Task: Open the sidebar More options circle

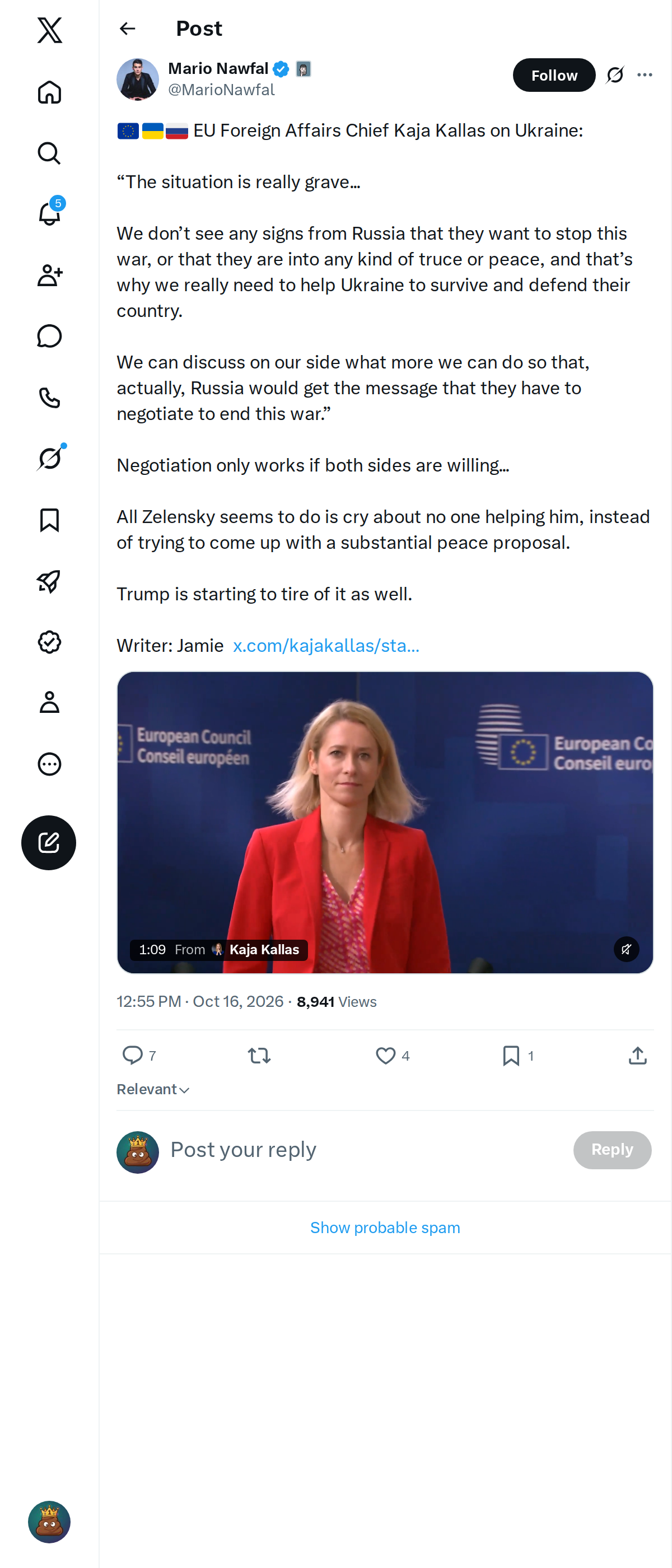Action: click(49, 763)
